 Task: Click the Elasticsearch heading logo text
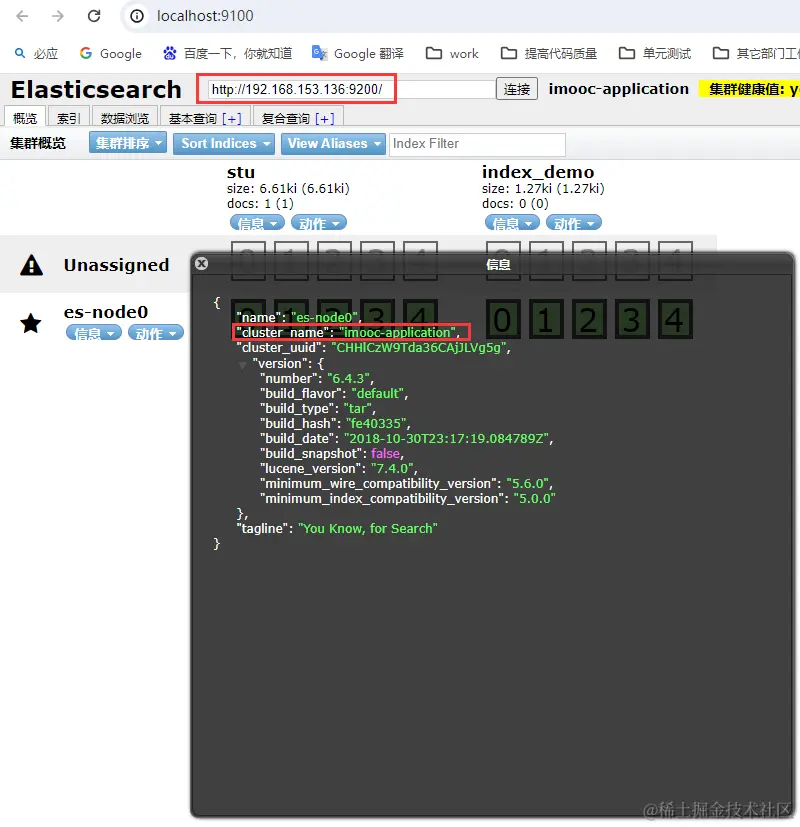click(x=96, y=89)
